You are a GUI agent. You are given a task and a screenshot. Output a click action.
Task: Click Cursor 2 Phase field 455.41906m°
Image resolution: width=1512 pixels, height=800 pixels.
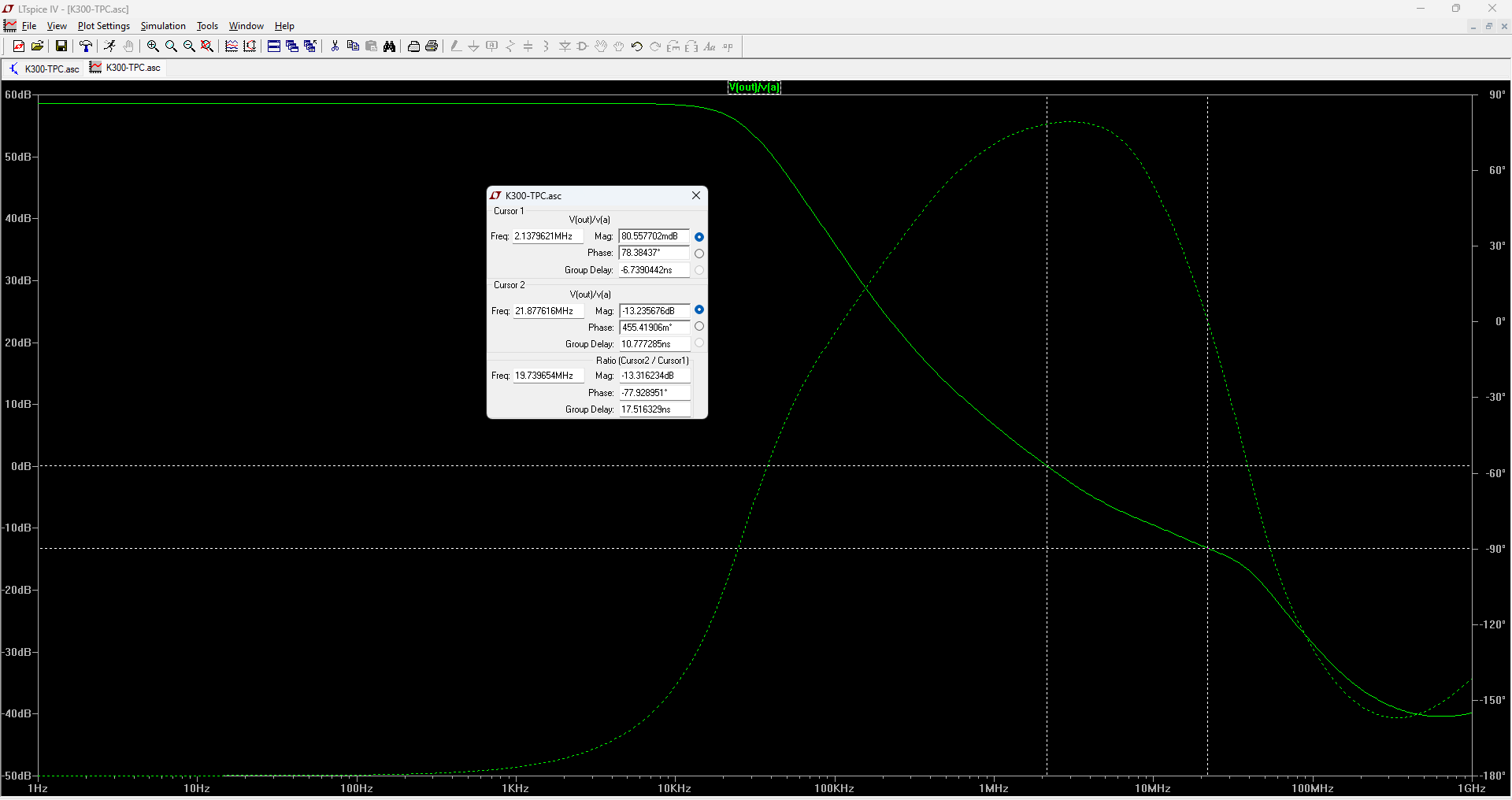click(655, 328)
